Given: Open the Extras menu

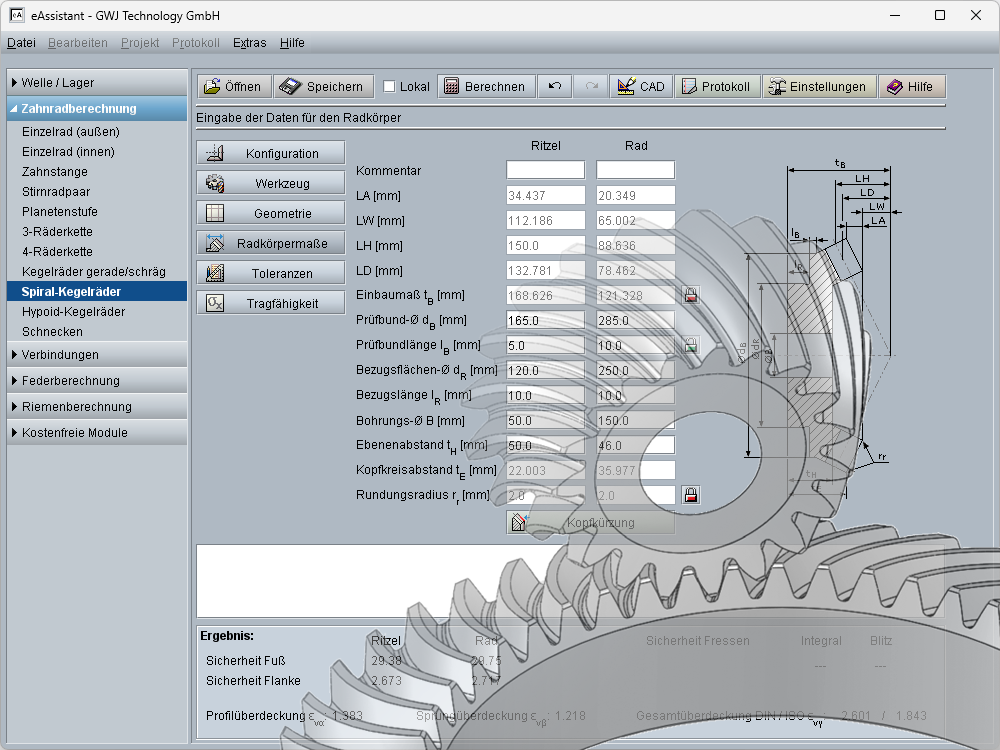Looking at the screenshot, I should (249, 43).
